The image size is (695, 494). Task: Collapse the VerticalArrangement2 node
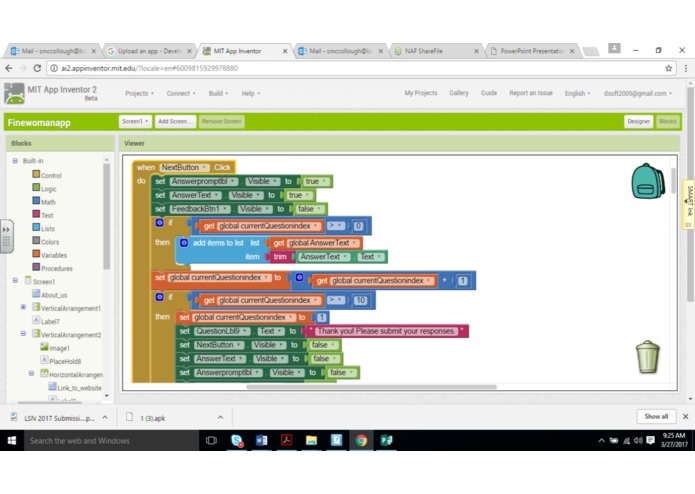23,334
